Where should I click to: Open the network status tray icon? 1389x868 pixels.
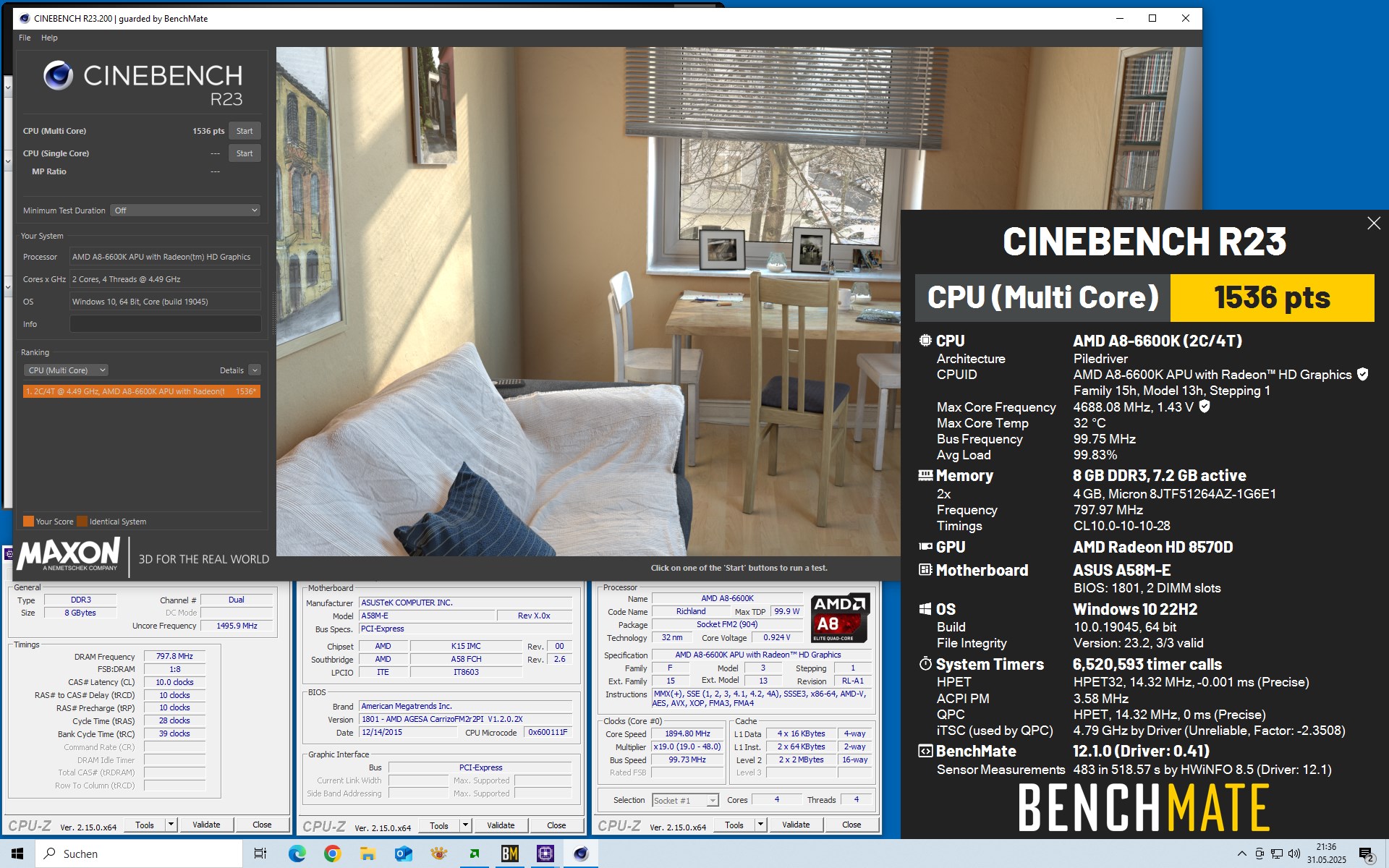pos(1277,854)
